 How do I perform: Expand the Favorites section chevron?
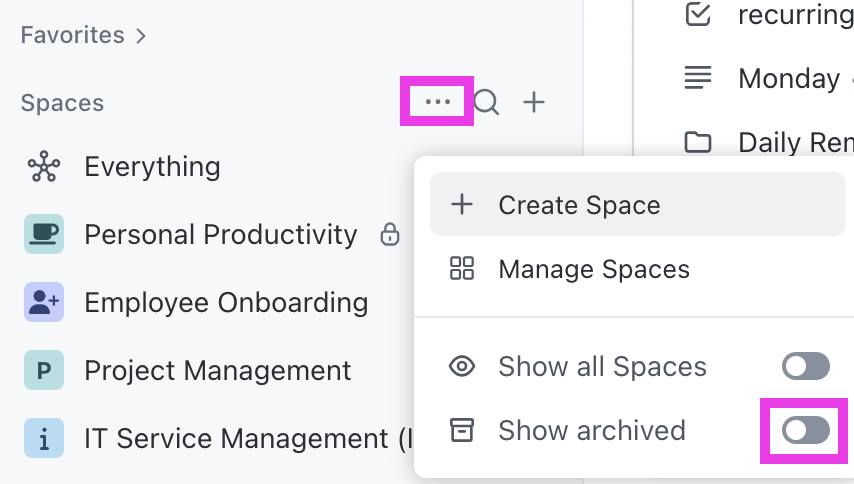(x=141, y=36)
